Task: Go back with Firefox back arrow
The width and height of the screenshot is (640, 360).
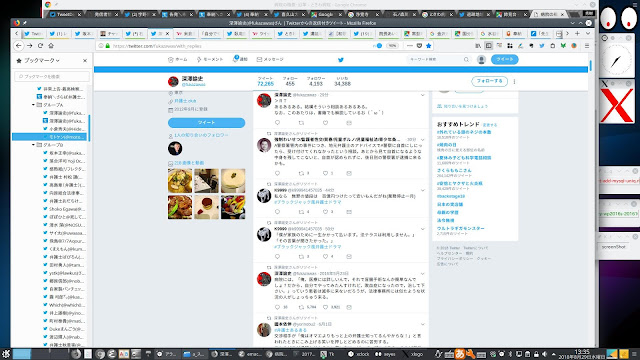Action: (x=19, y=46)
